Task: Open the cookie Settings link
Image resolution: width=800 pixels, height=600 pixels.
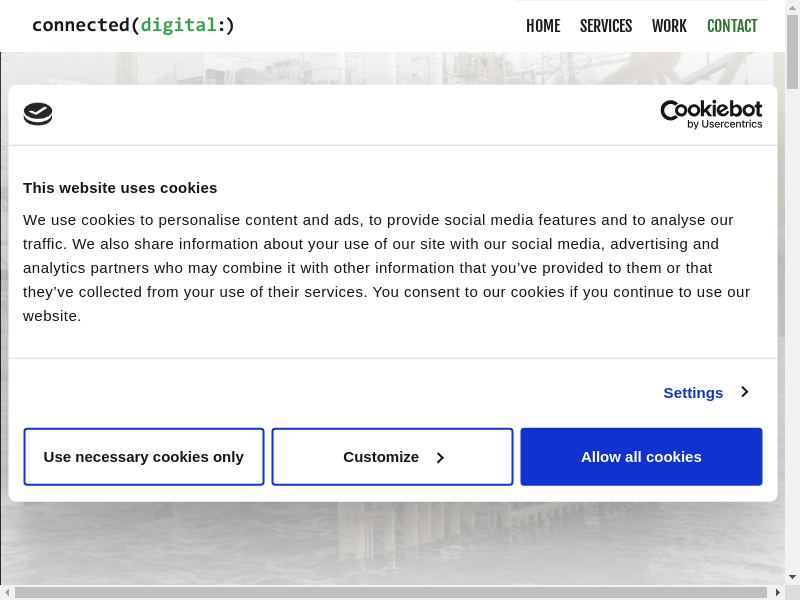Action: tap(693, 393)
